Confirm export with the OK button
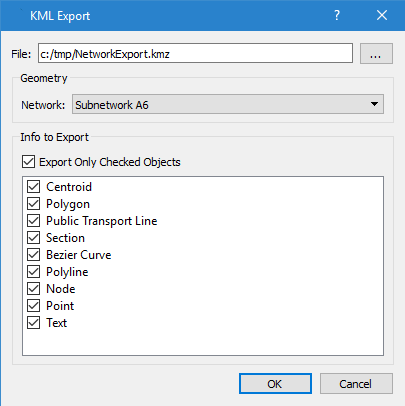 [275, 384]
